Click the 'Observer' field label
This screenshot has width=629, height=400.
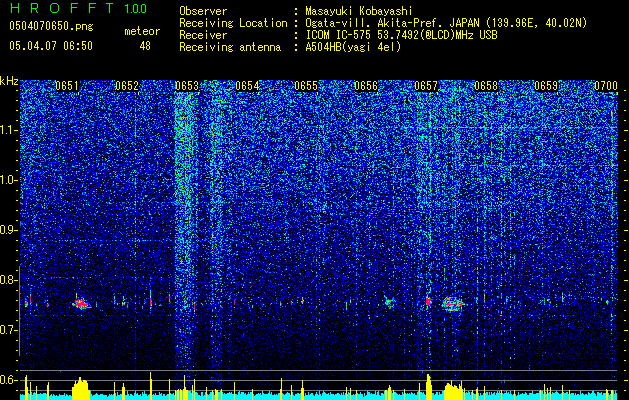pos(203,11)
